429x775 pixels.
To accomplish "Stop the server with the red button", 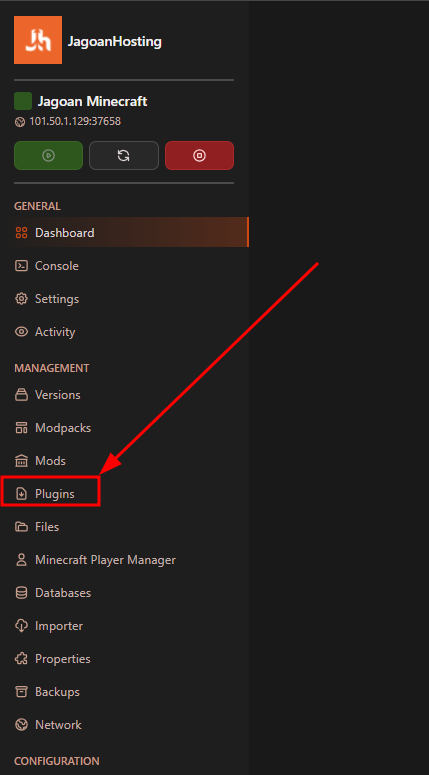I will pos(199,156).
